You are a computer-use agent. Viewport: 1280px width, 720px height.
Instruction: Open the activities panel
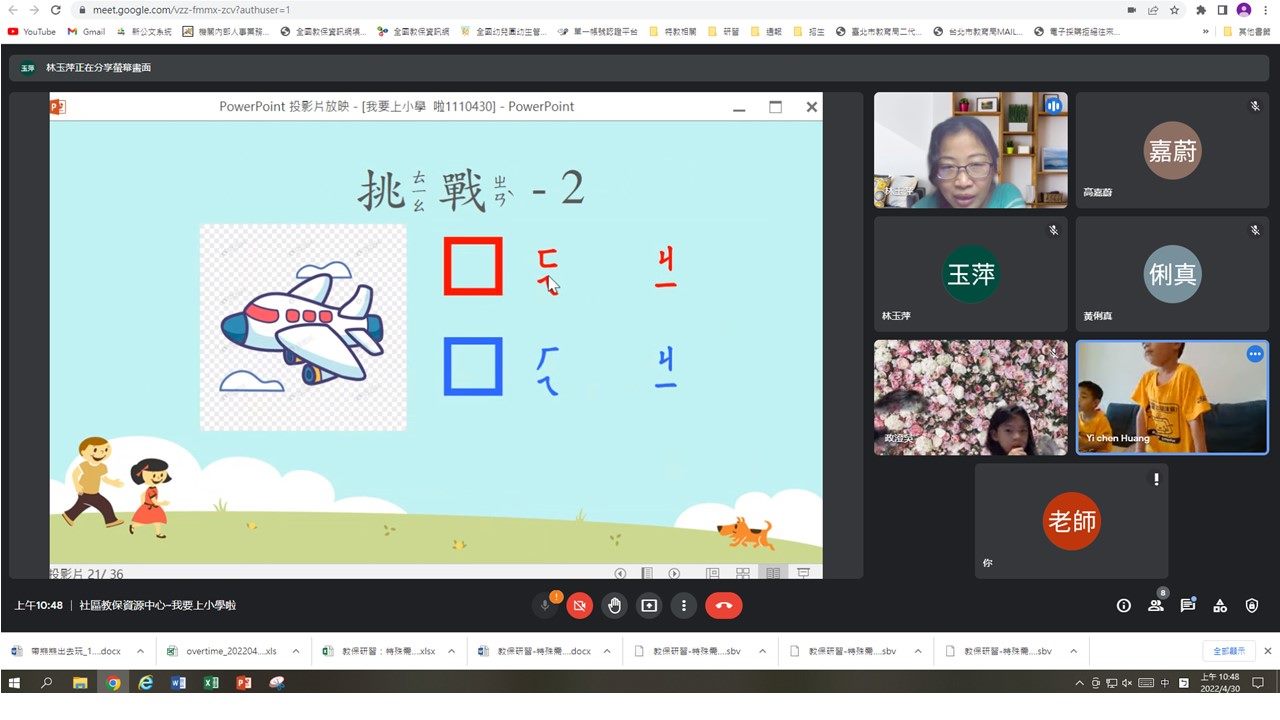(x=1219, y=605)
